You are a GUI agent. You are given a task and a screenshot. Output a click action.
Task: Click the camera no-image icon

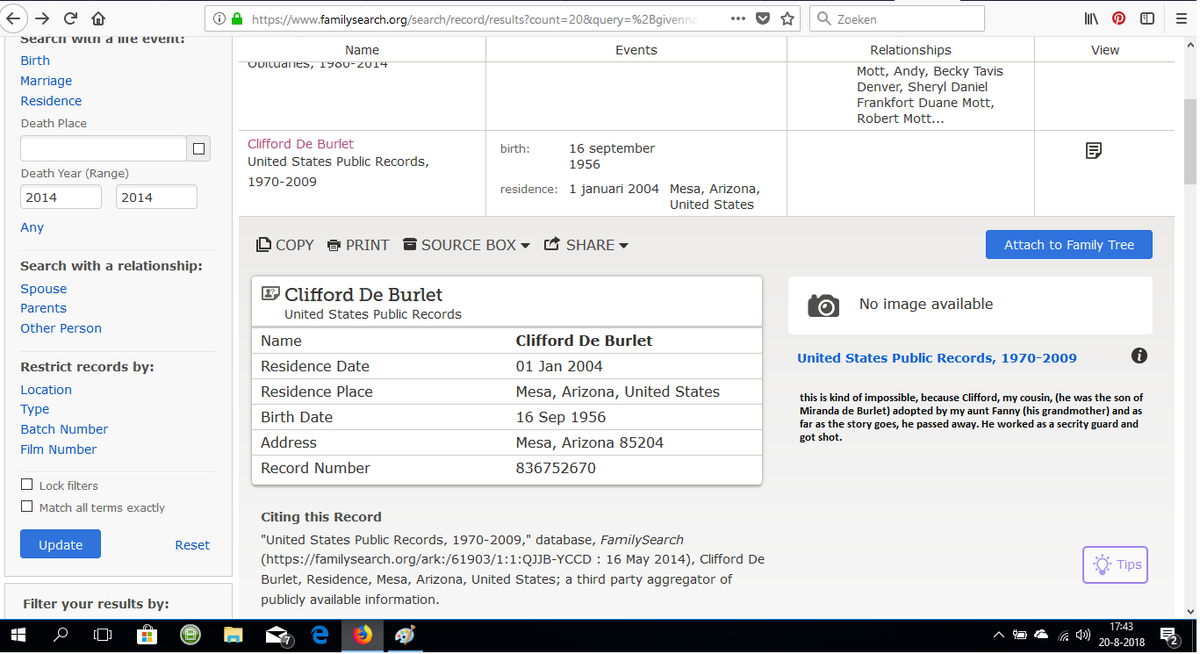tap(823, 305)
